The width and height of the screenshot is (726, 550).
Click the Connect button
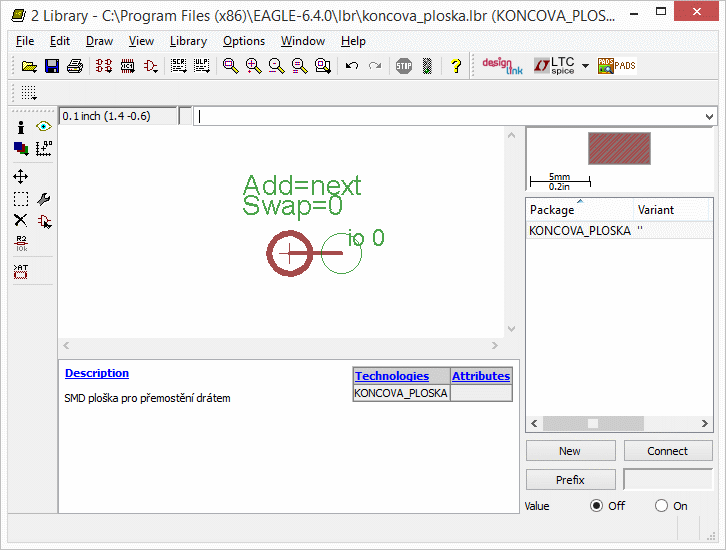(667, 451)
